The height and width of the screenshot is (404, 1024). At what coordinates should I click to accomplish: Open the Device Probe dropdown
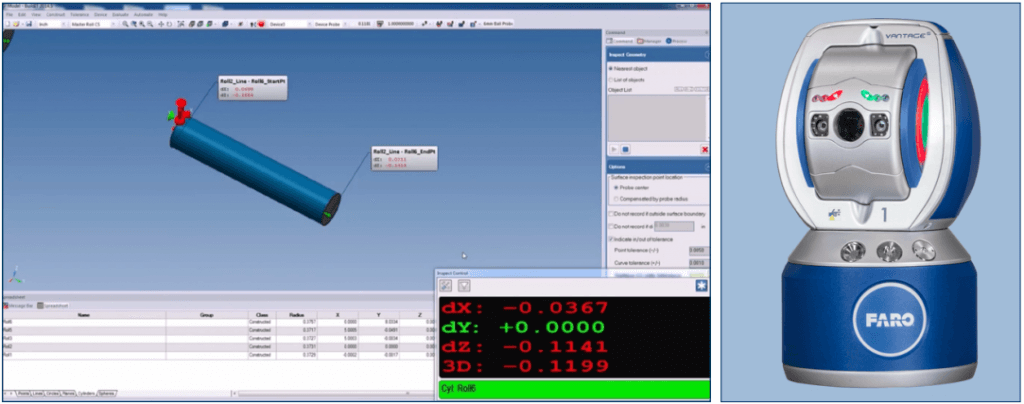click(x=331, y=23)
